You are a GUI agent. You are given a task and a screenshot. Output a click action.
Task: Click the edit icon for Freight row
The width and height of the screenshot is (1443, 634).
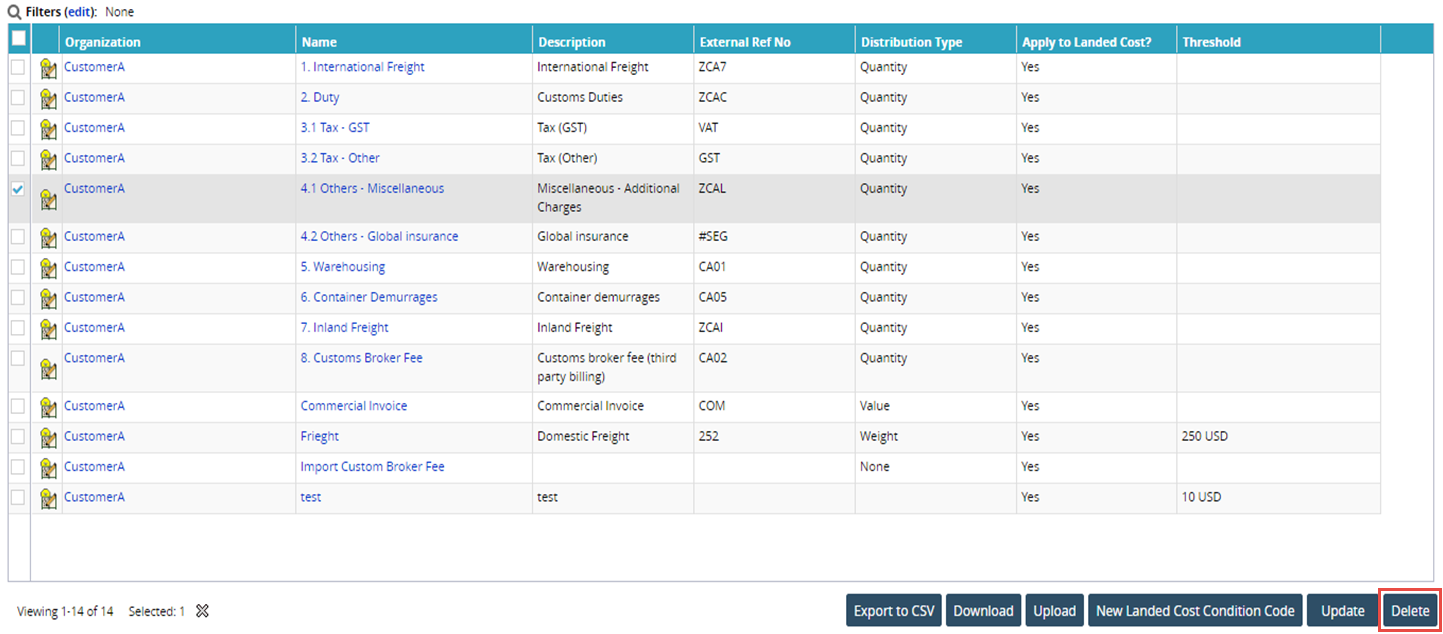click(47, 438)
